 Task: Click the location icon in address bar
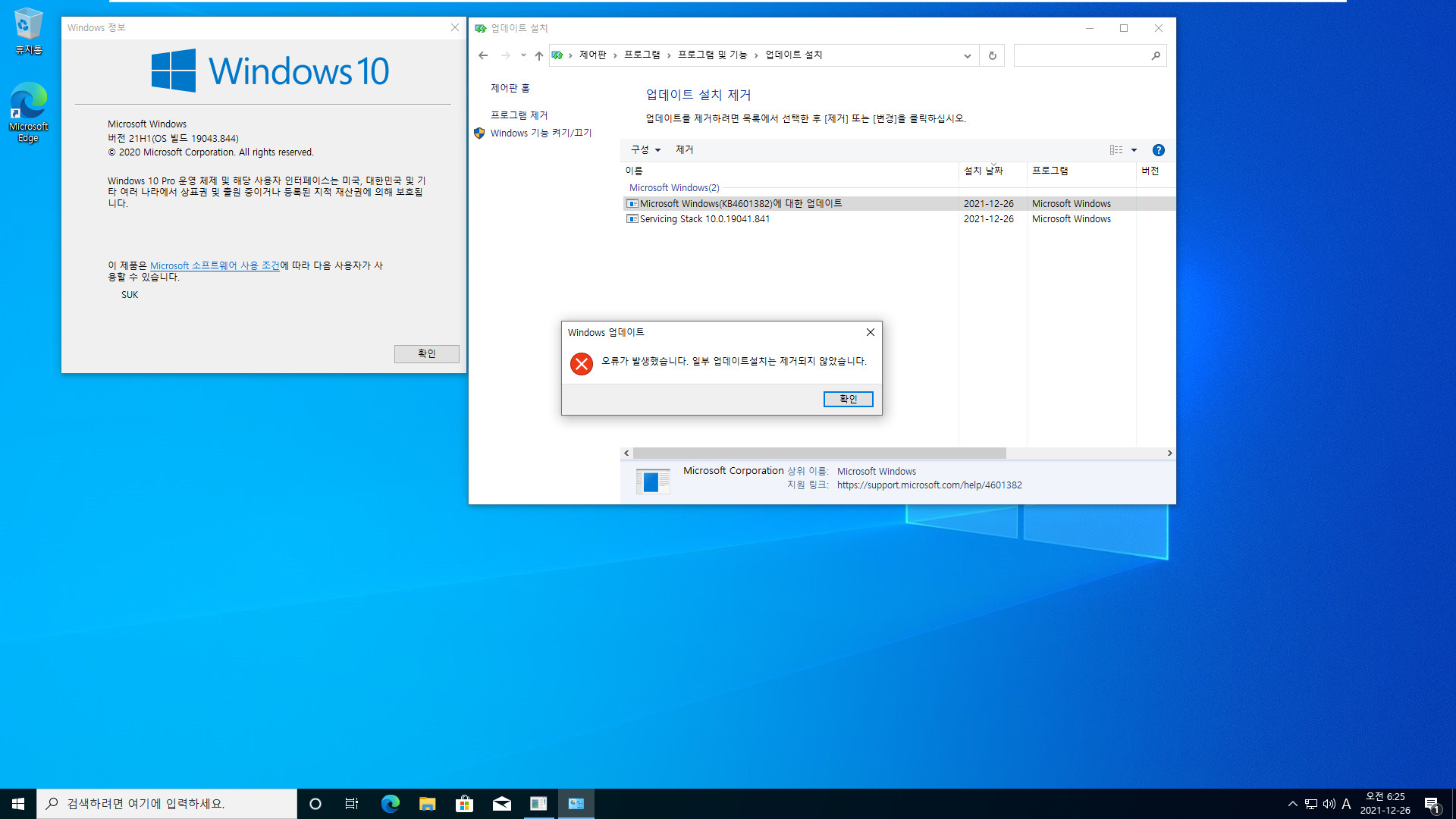tap(557, 55)
